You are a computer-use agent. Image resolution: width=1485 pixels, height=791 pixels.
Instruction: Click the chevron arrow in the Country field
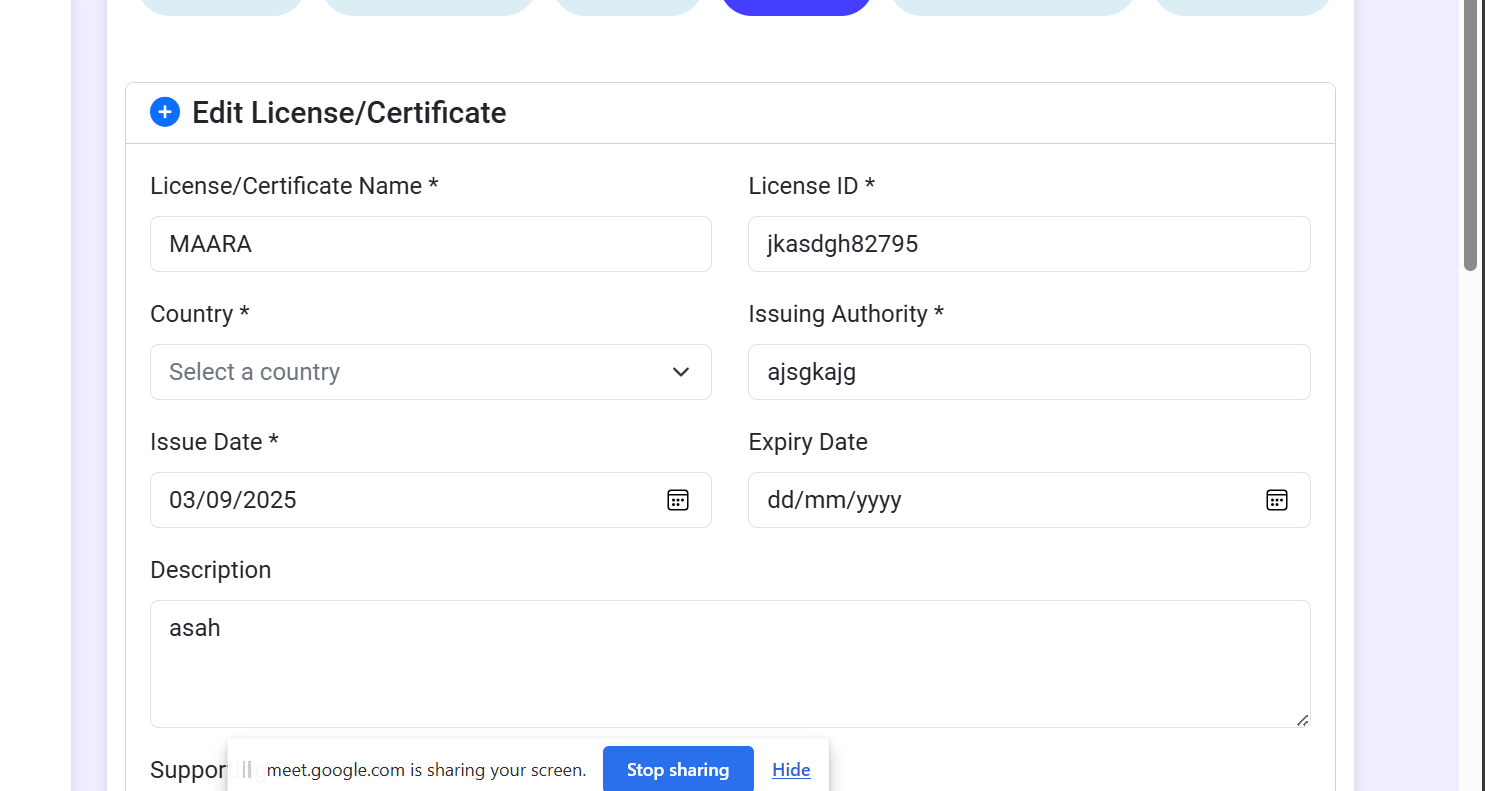[x=681, y=372]
